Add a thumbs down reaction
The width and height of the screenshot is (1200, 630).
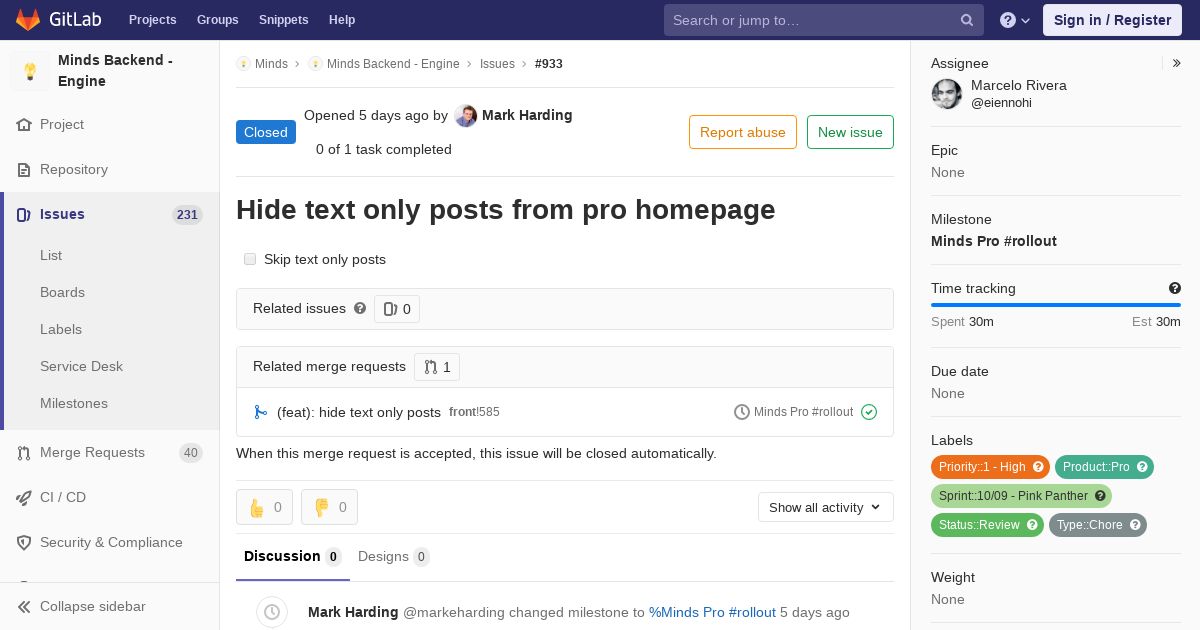(329, 507)
